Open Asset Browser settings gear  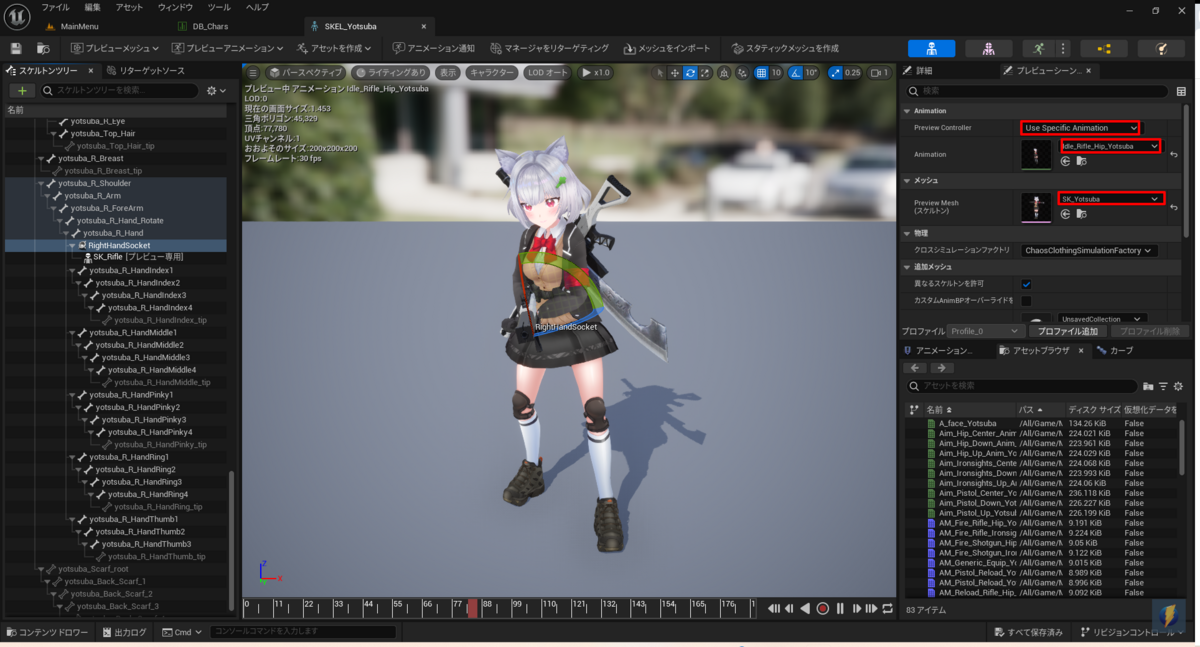click(1178, 386)
